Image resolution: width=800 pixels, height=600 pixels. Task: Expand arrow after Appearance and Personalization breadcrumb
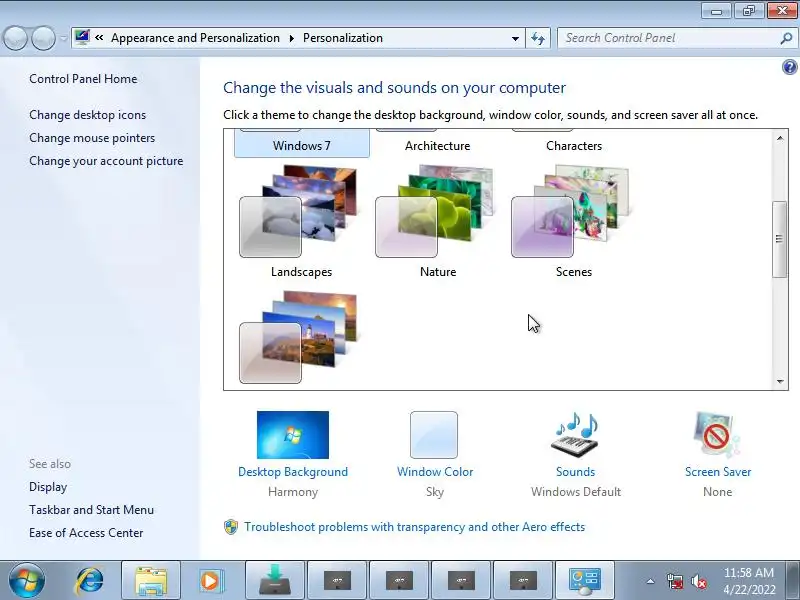(291, 38)
